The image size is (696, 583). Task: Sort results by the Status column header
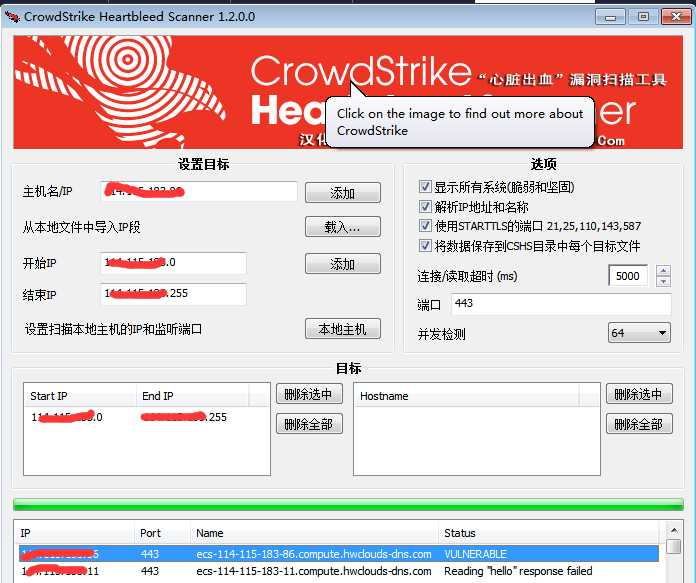(x=549, y=533)
